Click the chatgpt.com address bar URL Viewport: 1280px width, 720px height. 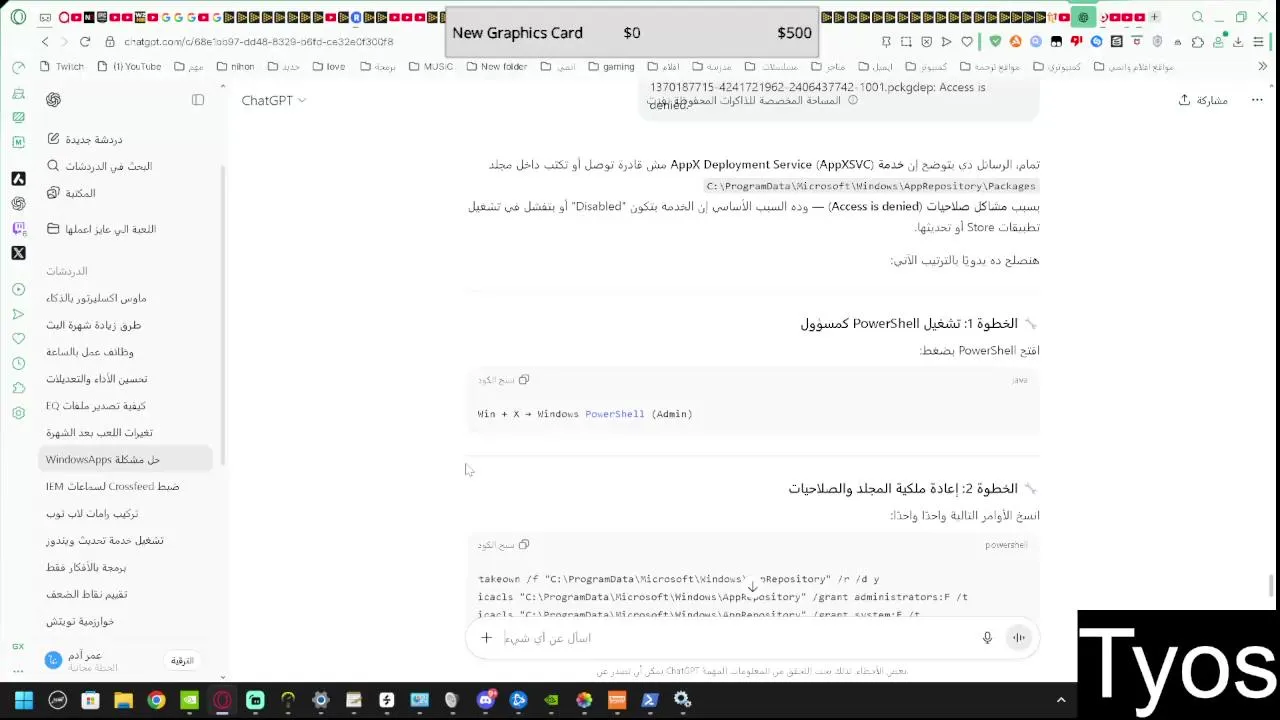click(258, 42)
